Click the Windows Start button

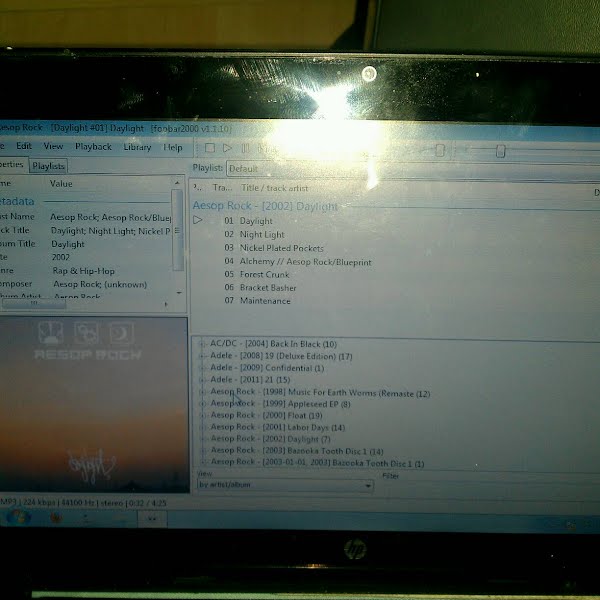(x=18, y=517)
